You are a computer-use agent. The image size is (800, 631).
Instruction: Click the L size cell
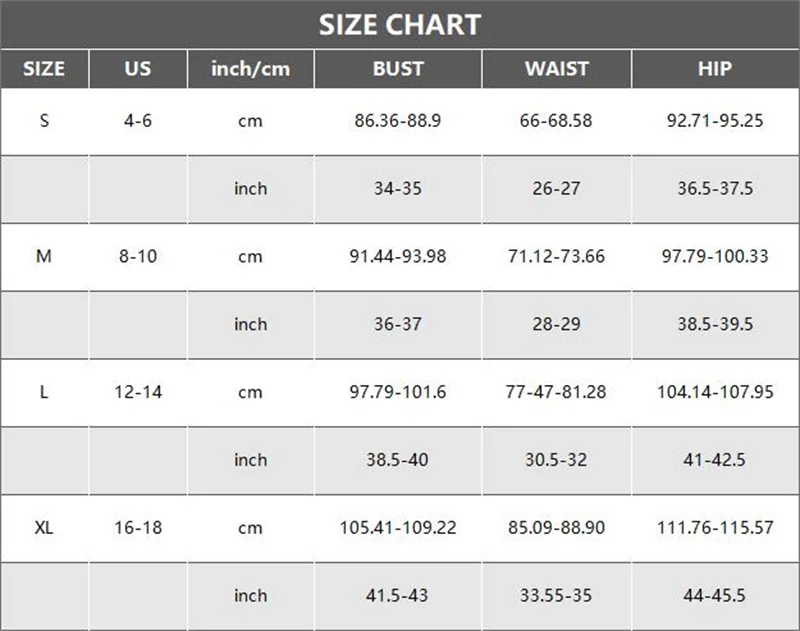point(44,392)
